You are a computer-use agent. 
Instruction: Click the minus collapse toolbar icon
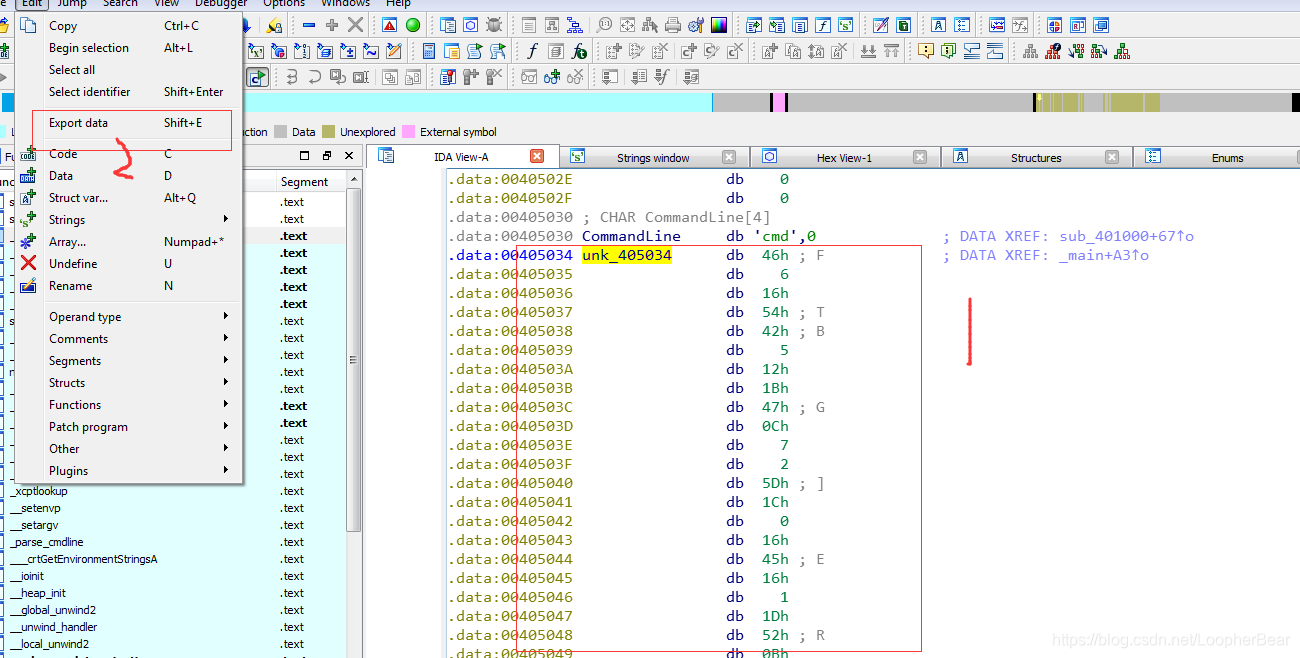[x=308, y=25]
